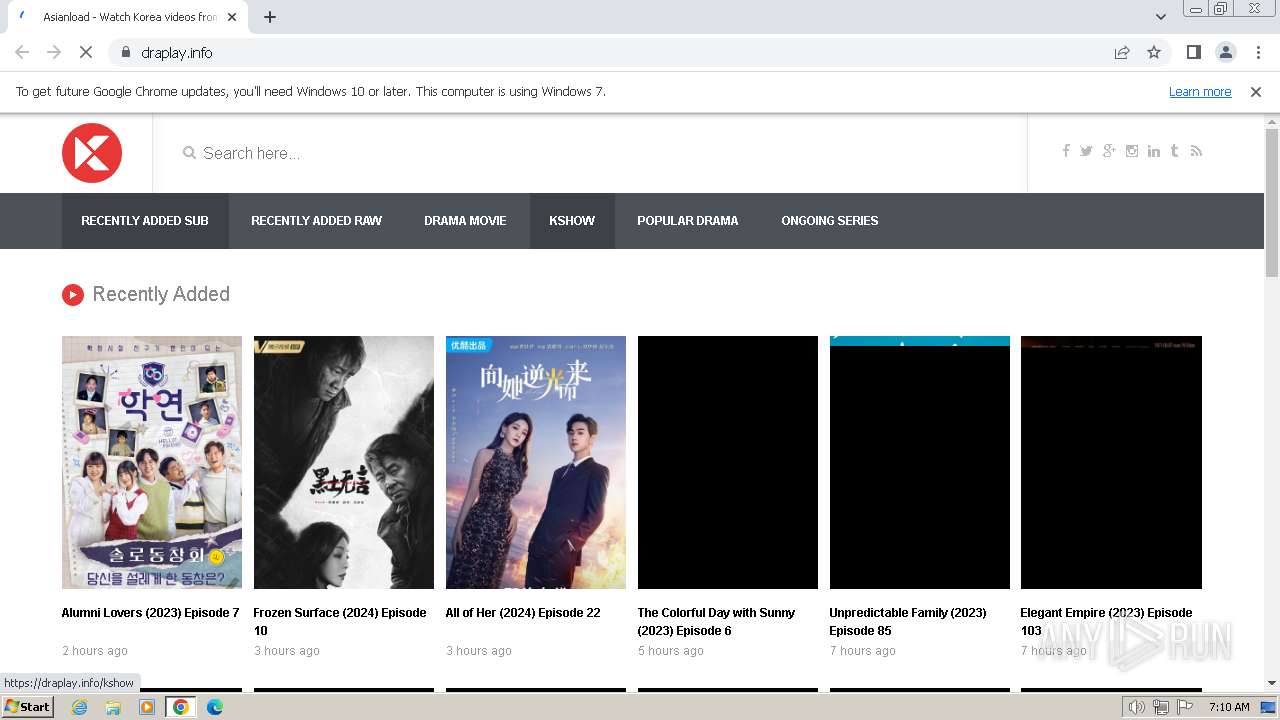Open the Chrome three-dot menu
Image resolution: width=1280 pixels, height=720 pixels.
coord(1258,52)
